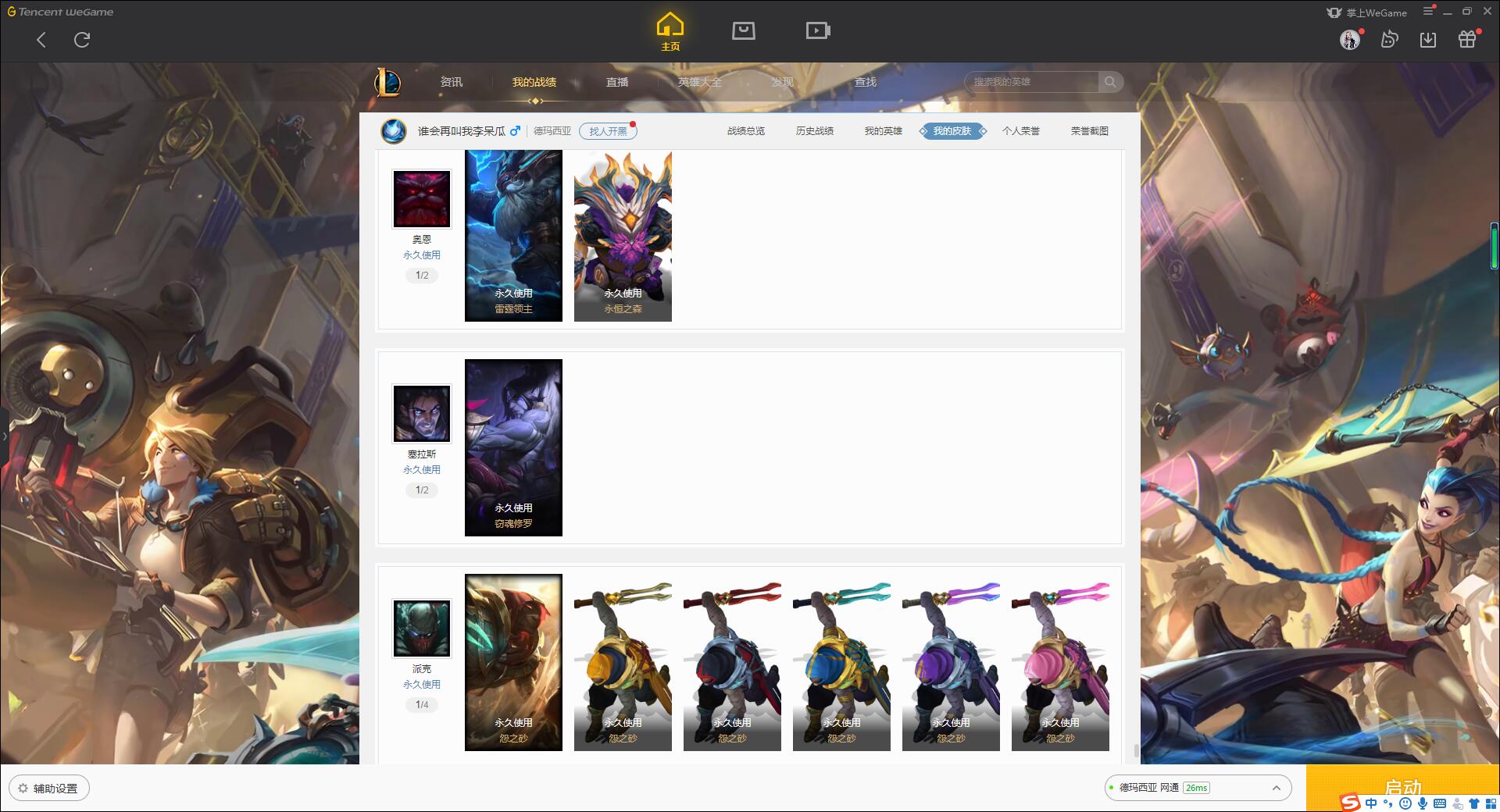Click the male gender symbol beside summoner name
This screenshot has width=1500, height=812.
(515, 131)
